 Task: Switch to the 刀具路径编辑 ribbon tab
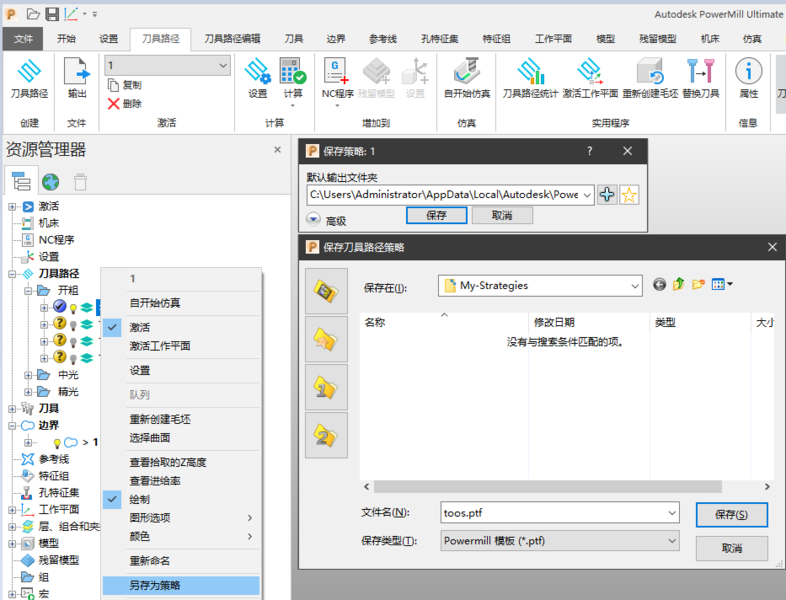pyautogui.click(x=232, y=38)
